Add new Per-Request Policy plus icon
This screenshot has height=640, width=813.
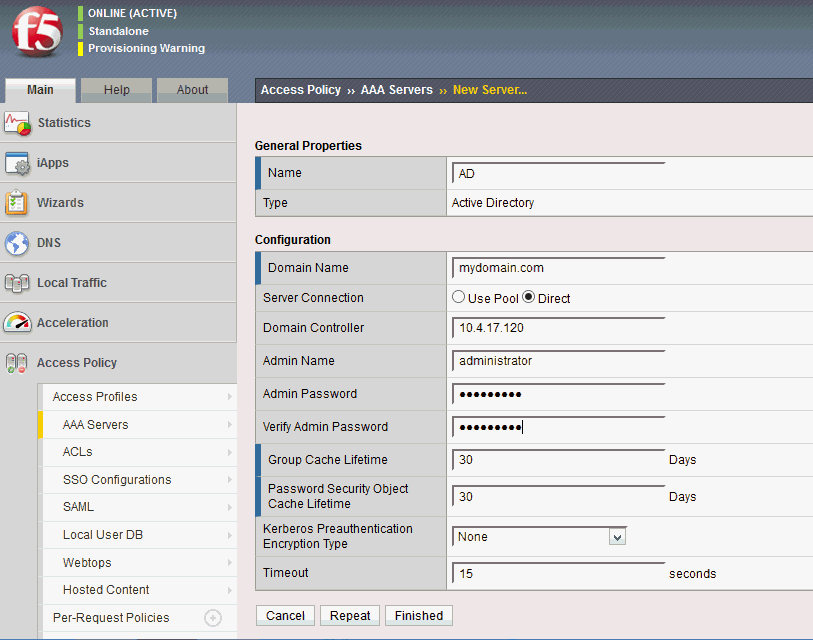click(212, 618)
